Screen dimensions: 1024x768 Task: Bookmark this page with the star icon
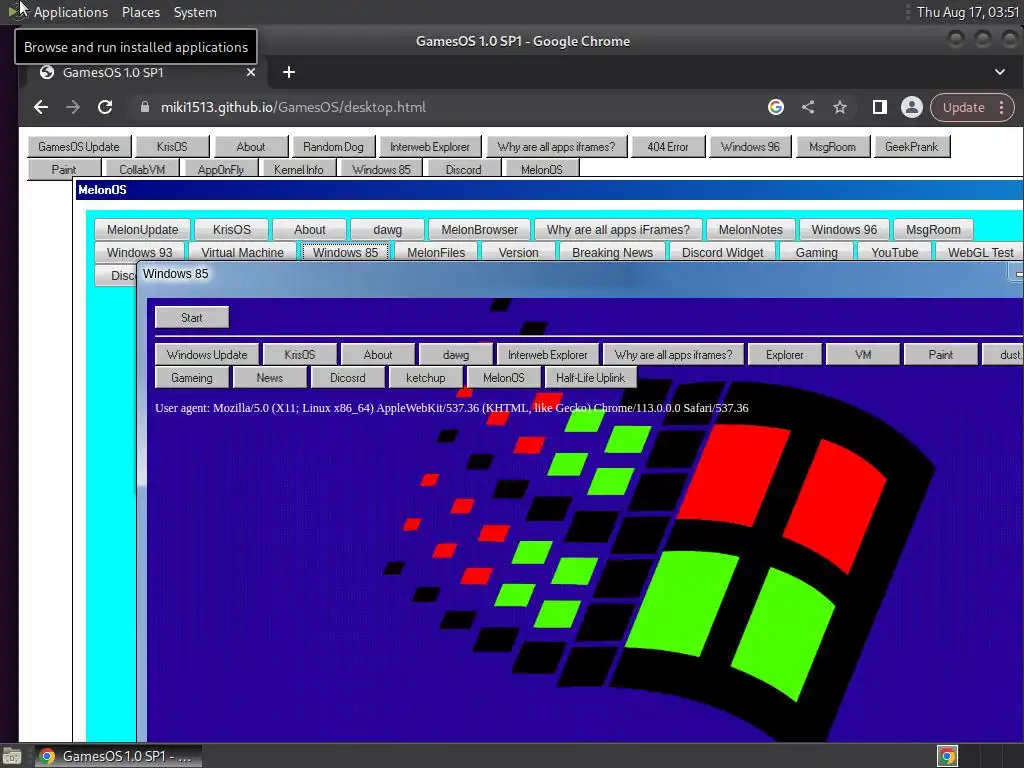point(840,107)
